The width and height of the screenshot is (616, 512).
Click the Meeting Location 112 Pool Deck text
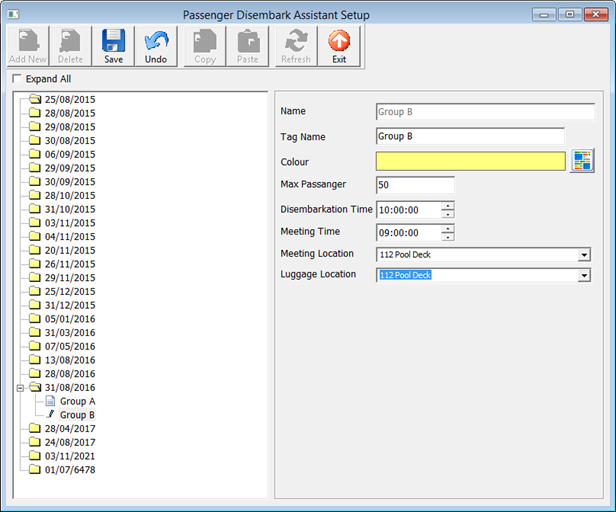405,255
